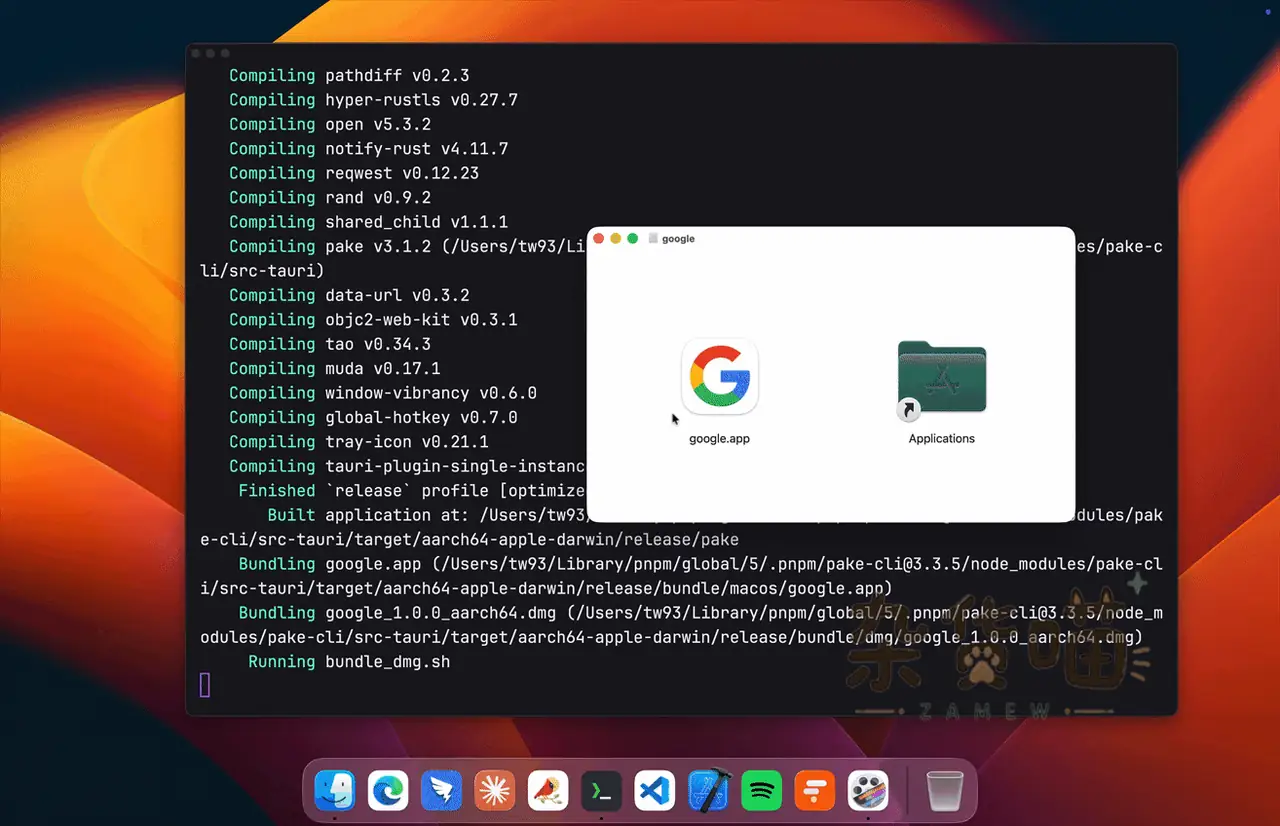Open the orange app with white bars in Dock
Image resolution: width=1280 pixels, height=826 pixels.
tap(815, 791)
